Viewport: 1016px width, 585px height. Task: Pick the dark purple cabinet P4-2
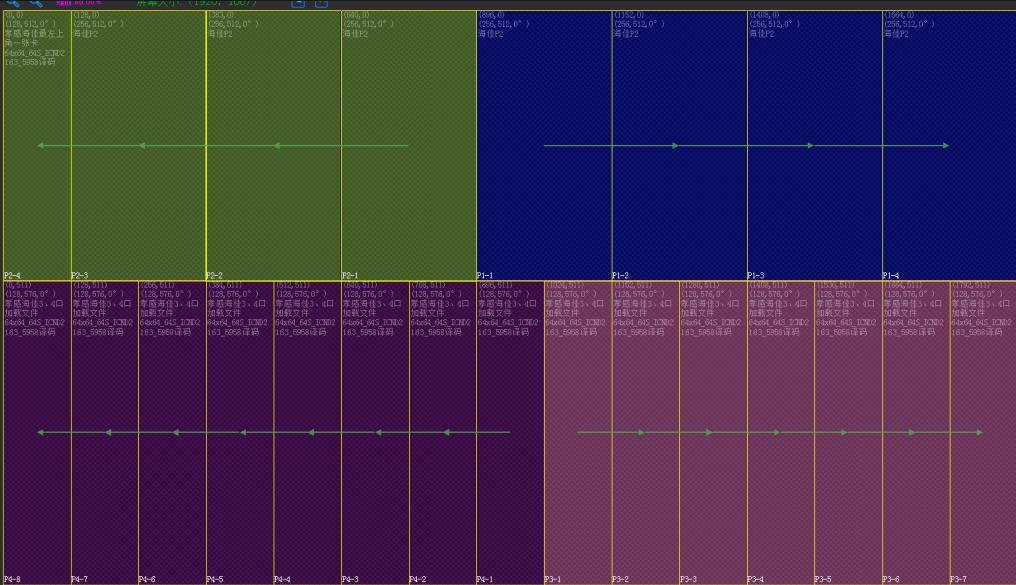point(442,480)
